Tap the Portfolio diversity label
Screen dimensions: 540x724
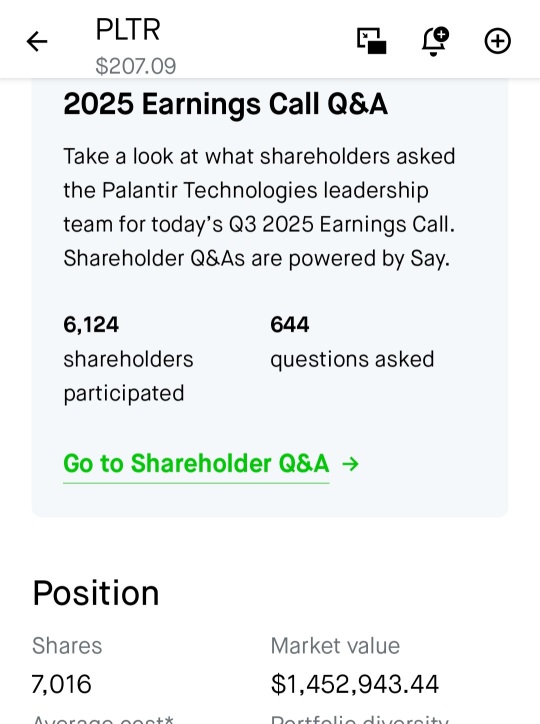pyautogui.click(x=360, y=719)
